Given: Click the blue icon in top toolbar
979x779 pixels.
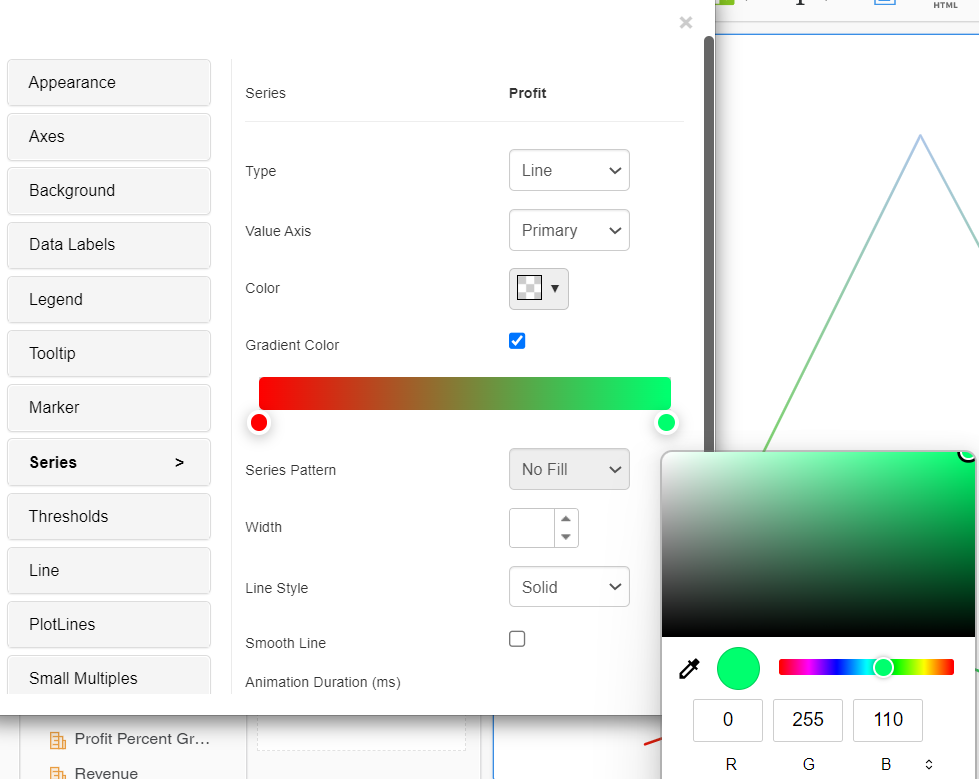Looking at the screenshot, I should pos(884,5).
